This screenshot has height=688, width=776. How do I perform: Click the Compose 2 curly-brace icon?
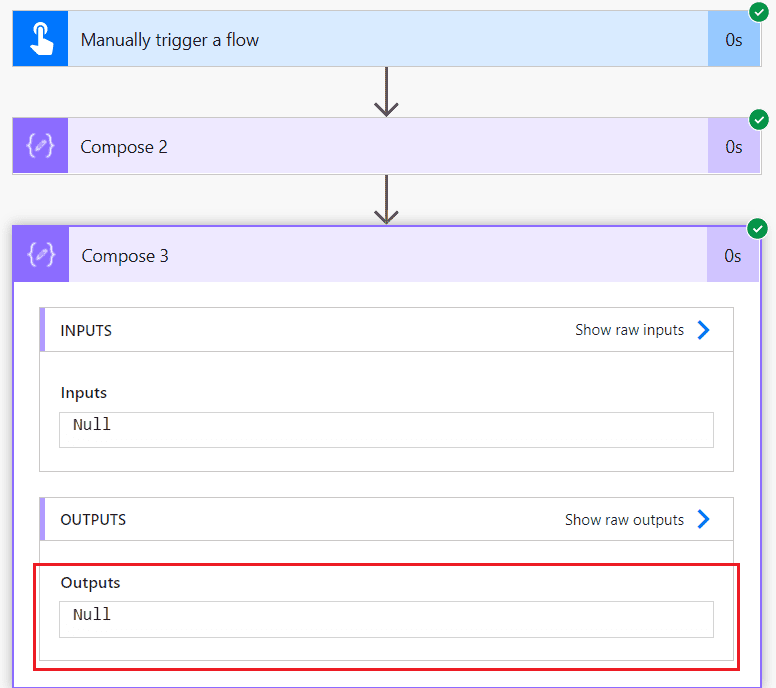coord(41,146)
